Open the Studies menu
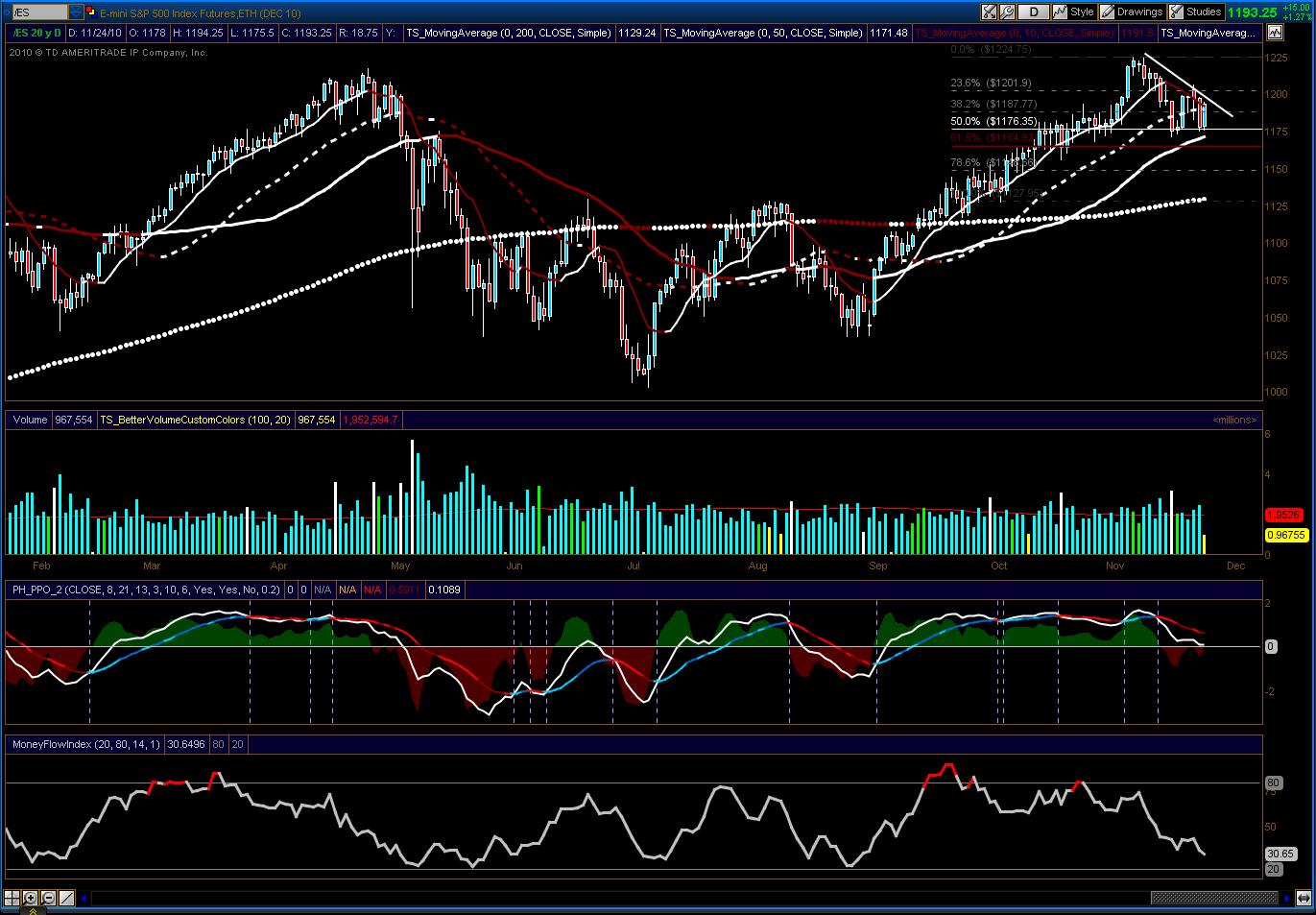 tap(1195, 12)
